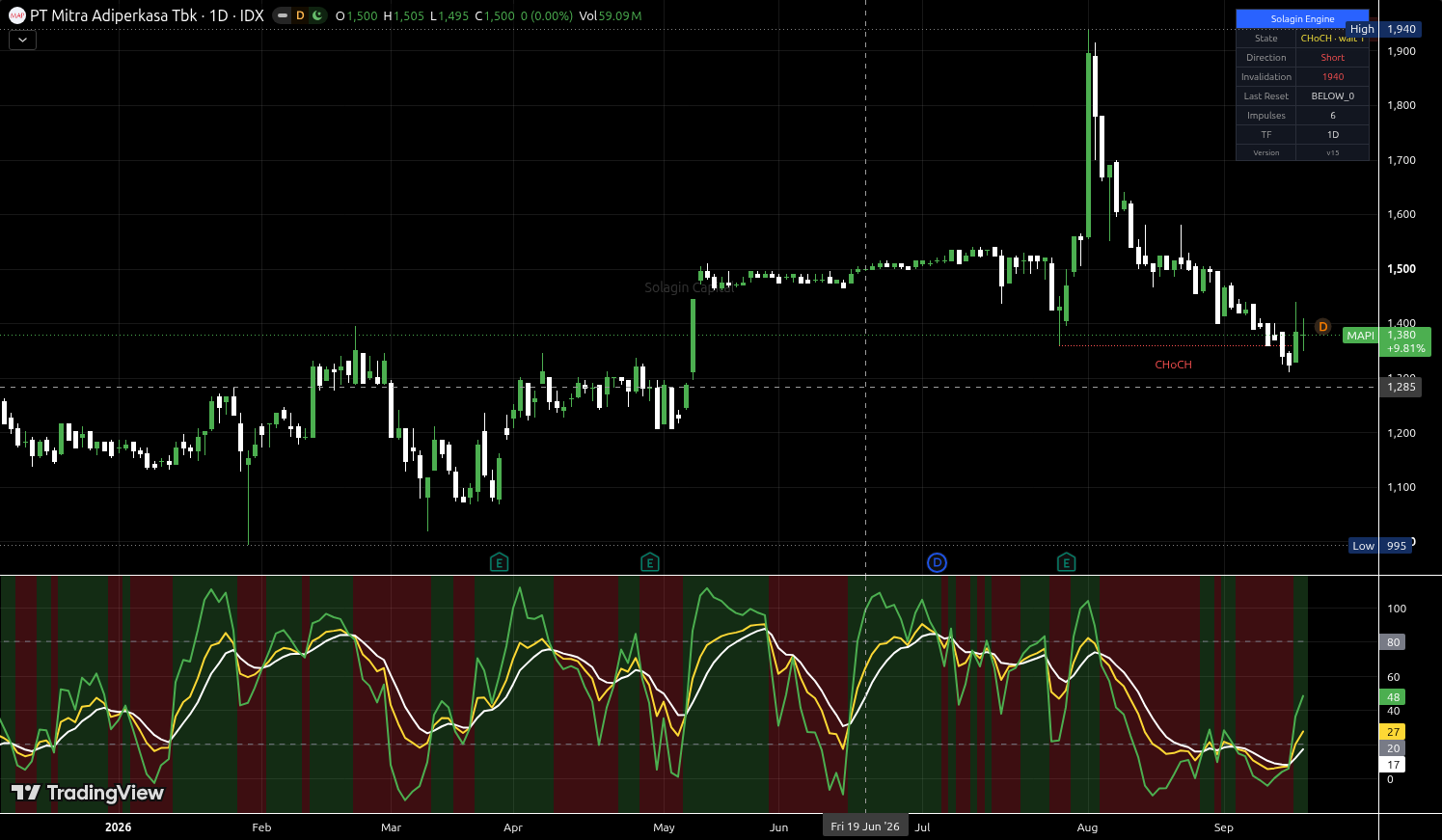Viewport: 1442px width, 840px height.
Task: Click the Fri 19 Jun '26 date label
Action: click(865, 826)
